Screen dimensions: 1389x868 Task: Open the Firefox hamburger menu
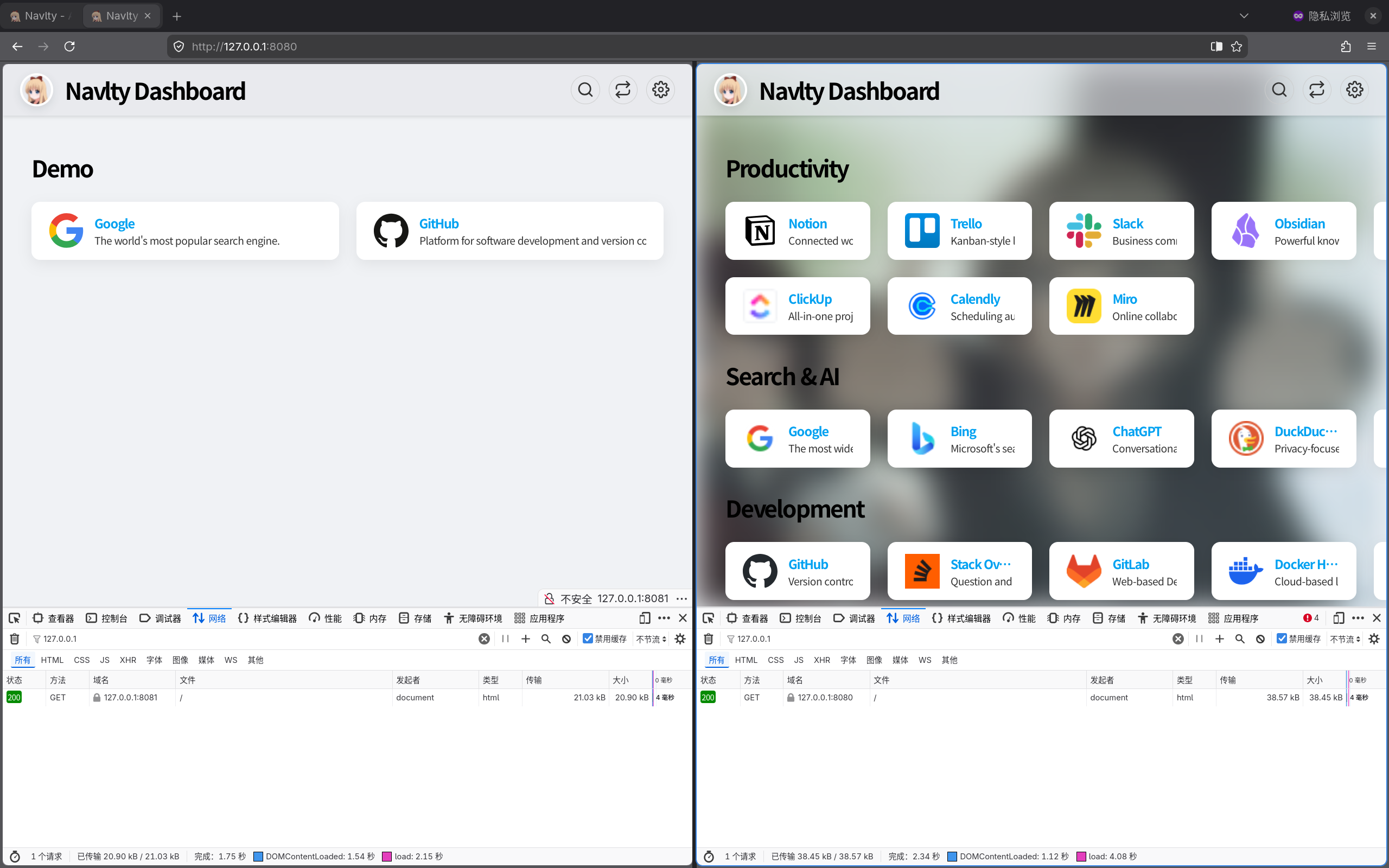(x=1372, y=47)
